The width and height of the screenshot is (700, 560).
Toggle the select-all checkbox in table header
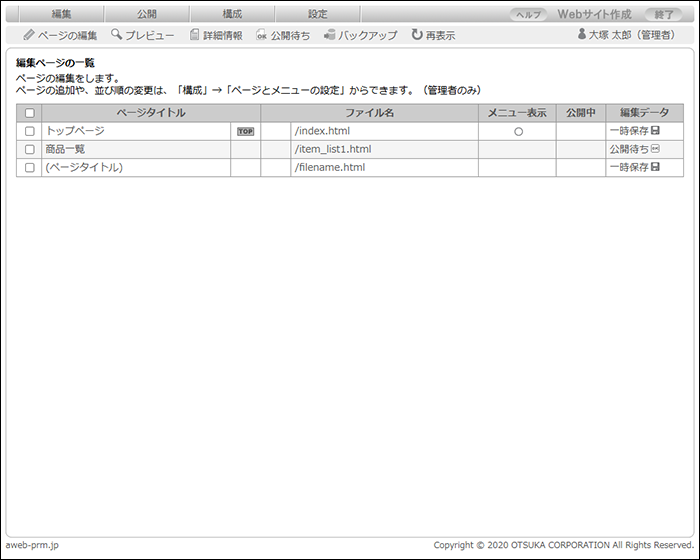[x=29, y=114]
